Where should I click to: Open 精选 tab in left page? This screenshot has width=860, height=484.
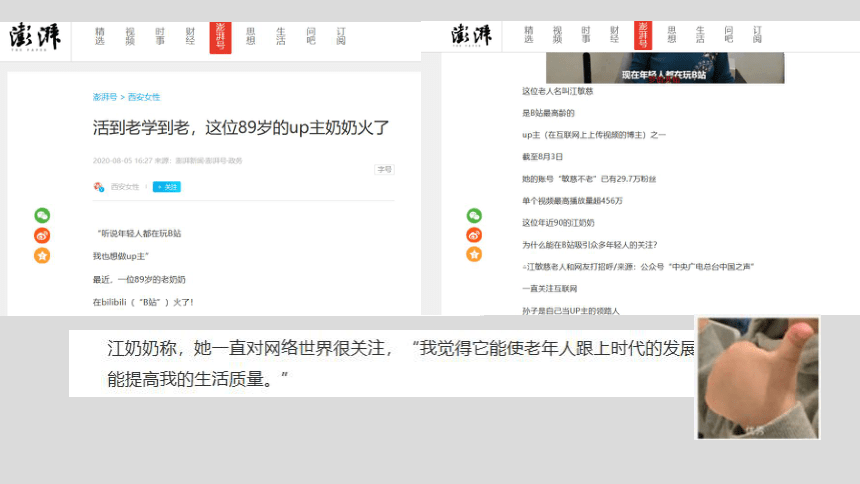point(100,36)
